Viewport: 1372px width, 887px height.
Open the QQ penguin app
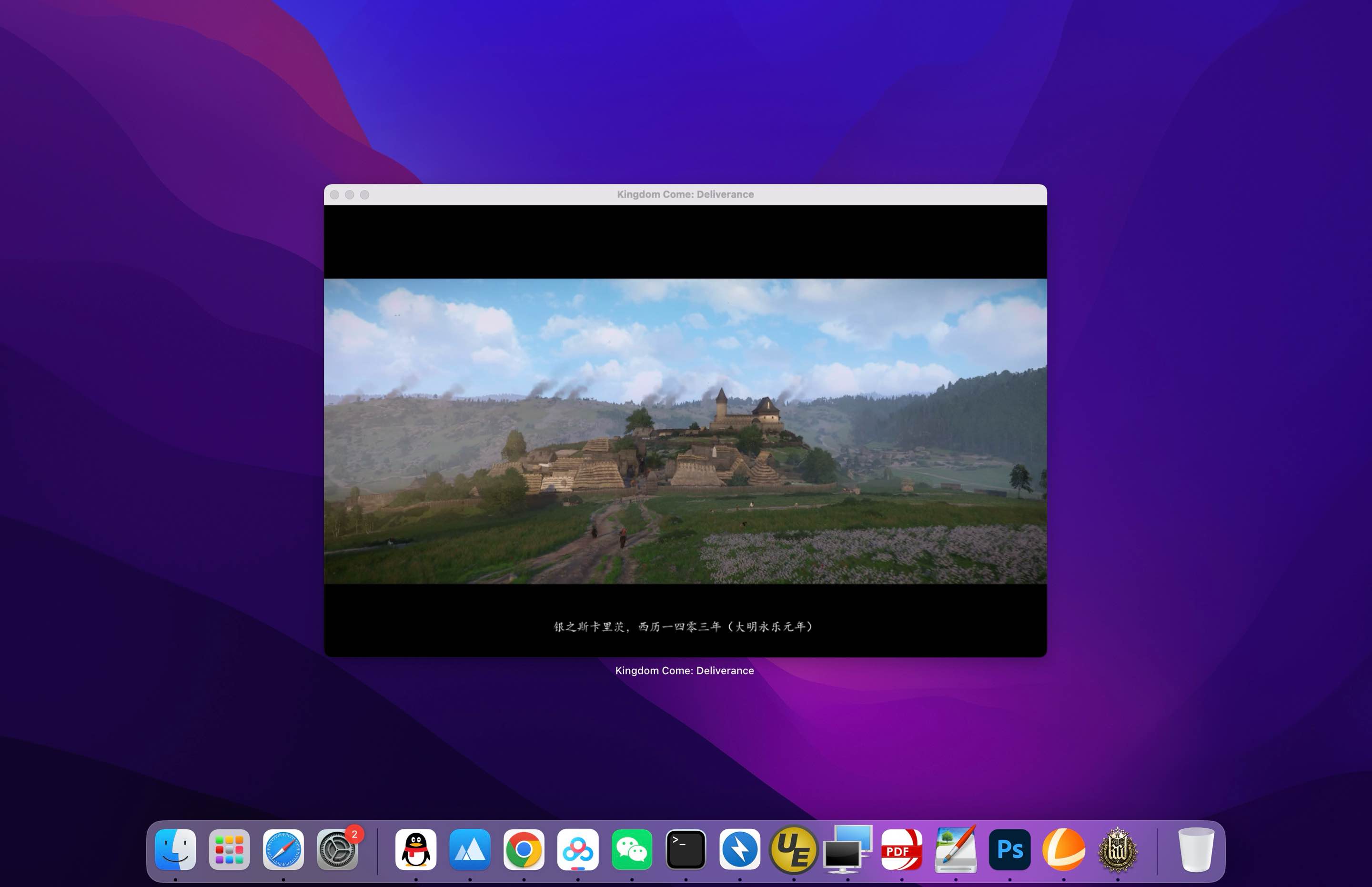(416, 849)
